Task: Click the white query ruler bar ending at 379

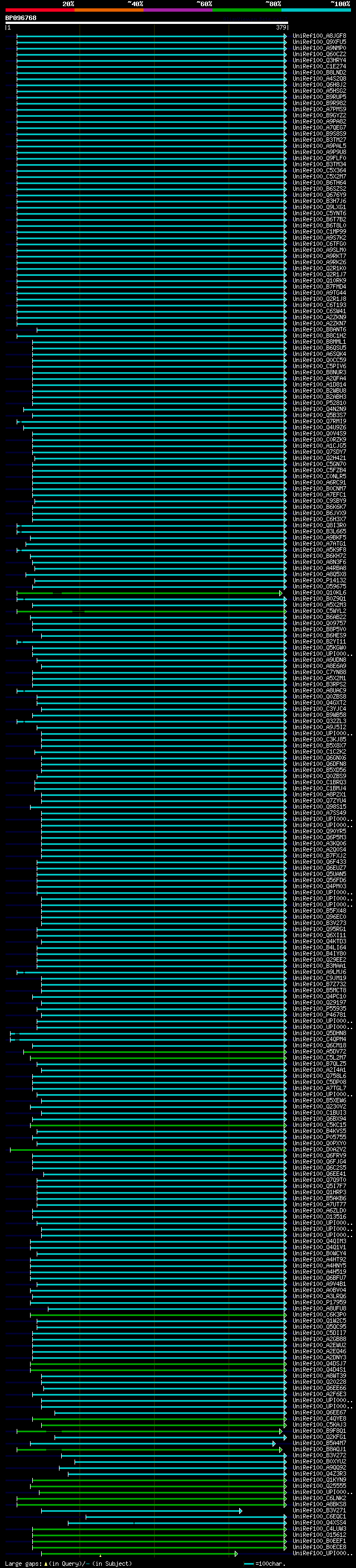Action: (147, 22)
